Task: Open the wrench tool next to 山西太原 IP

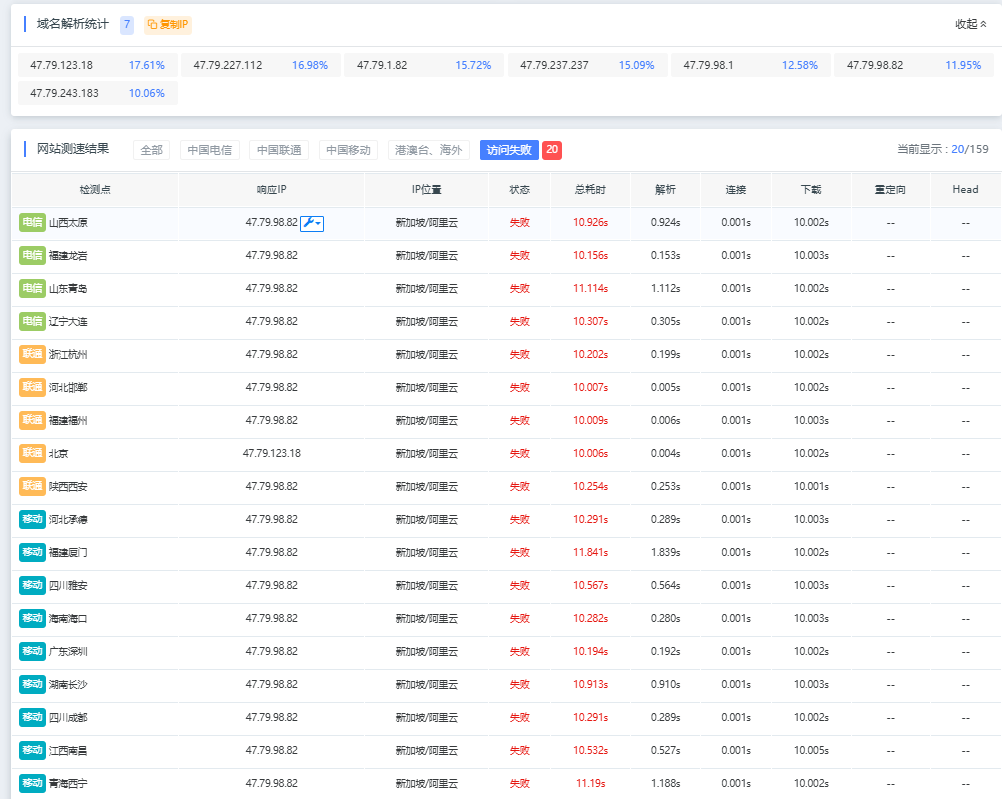Action: pos(312,223)
